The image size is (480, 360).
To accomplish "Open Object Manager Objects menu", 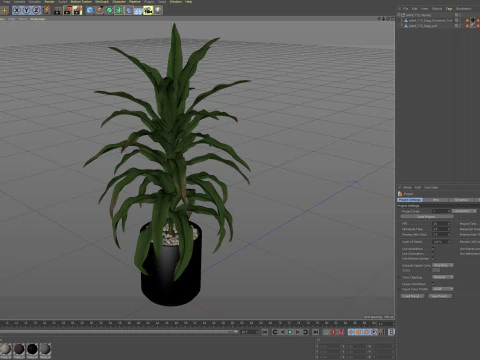I will point(437,9).
